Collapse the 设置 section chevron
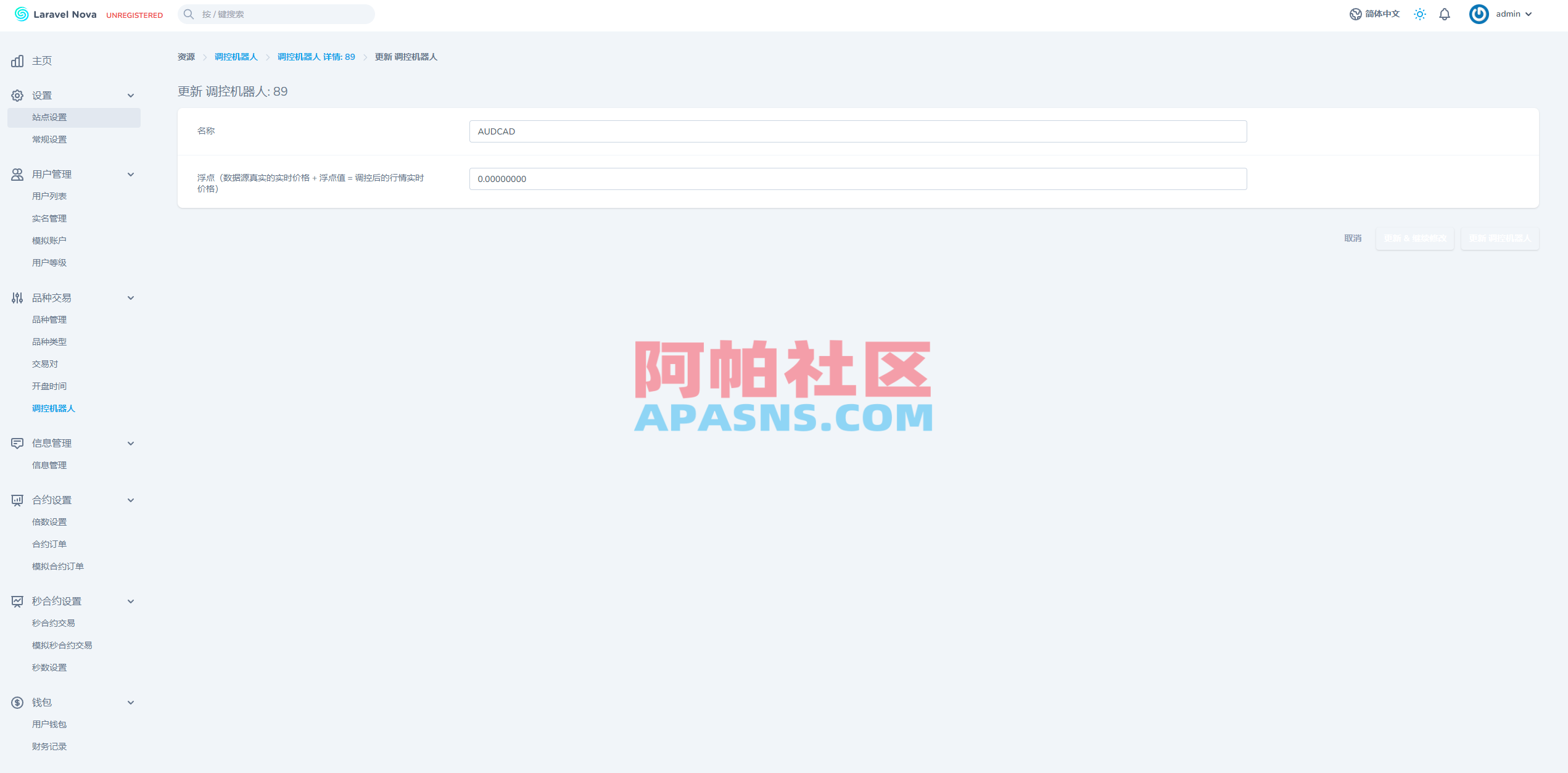 coord(131,95)
